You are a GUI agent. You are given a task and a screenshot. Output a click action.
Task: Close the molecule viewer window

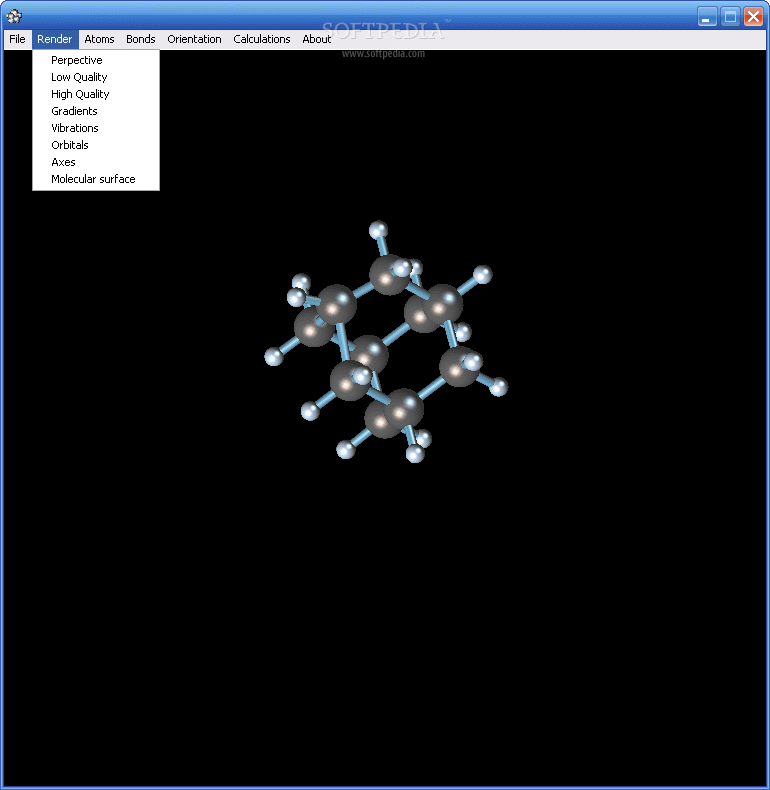pyautogui.click(x=753, y=17)
